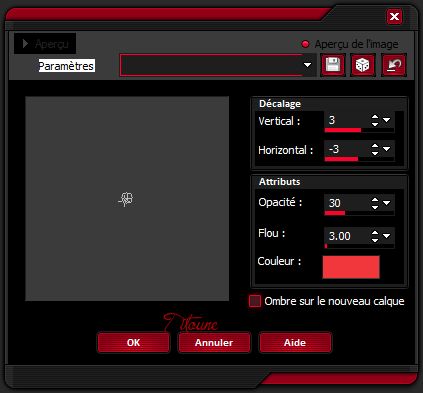This screenshot has height=393, width=423.
Task: Open the Couleur red color swatch
Action: pos(351,267)
